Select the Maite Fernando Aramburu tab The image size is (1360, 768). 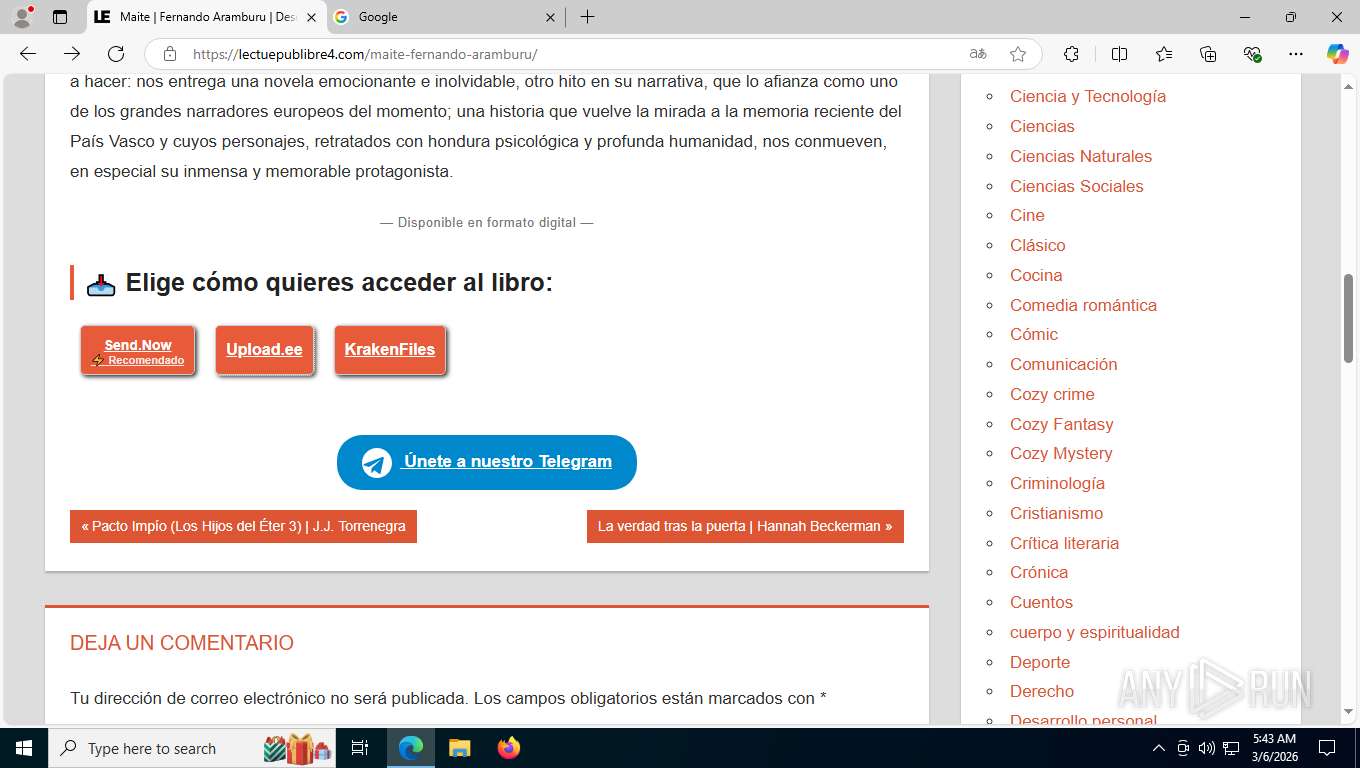207,17
